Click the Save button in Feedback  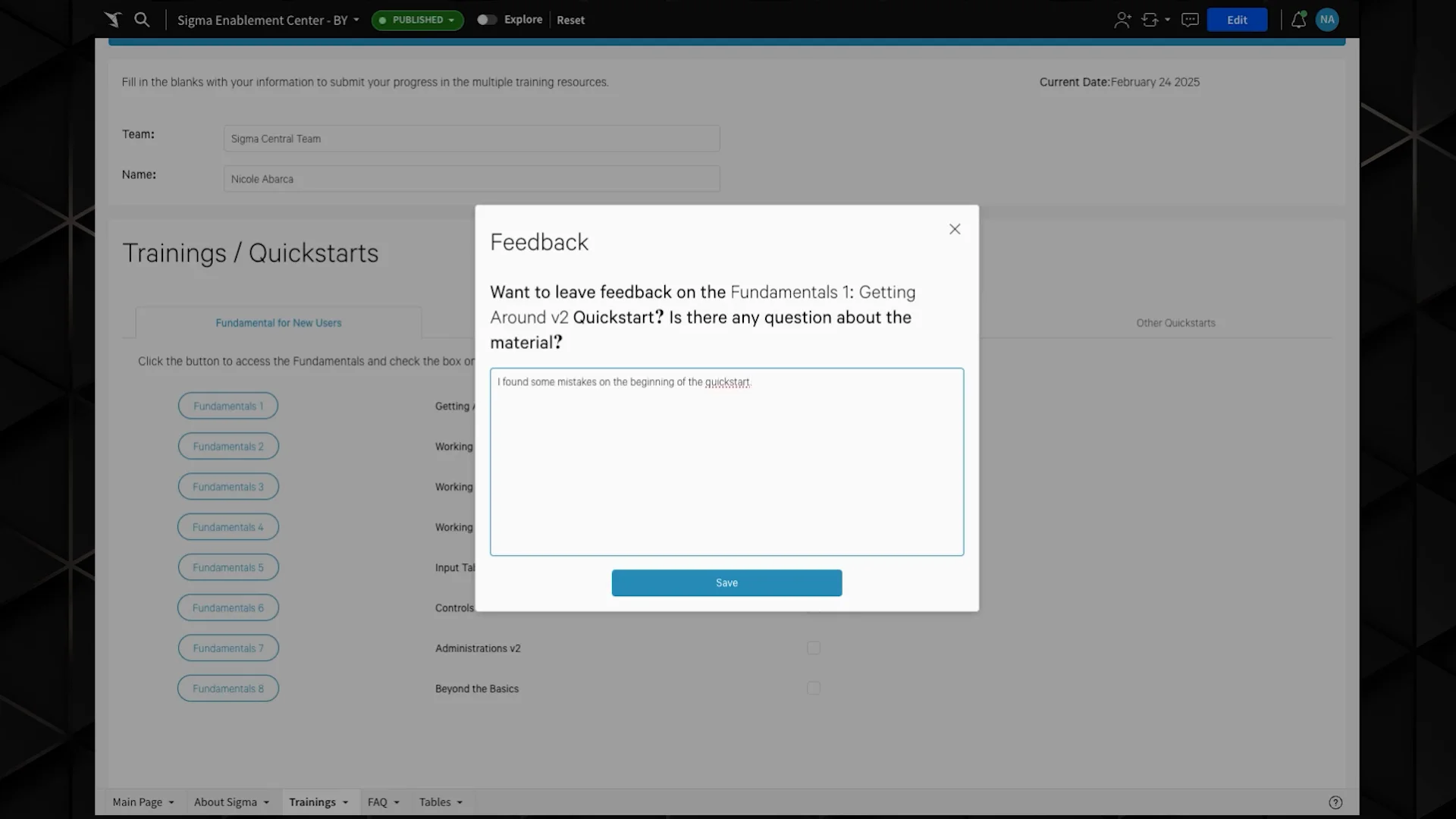click(x=726, y=582)
